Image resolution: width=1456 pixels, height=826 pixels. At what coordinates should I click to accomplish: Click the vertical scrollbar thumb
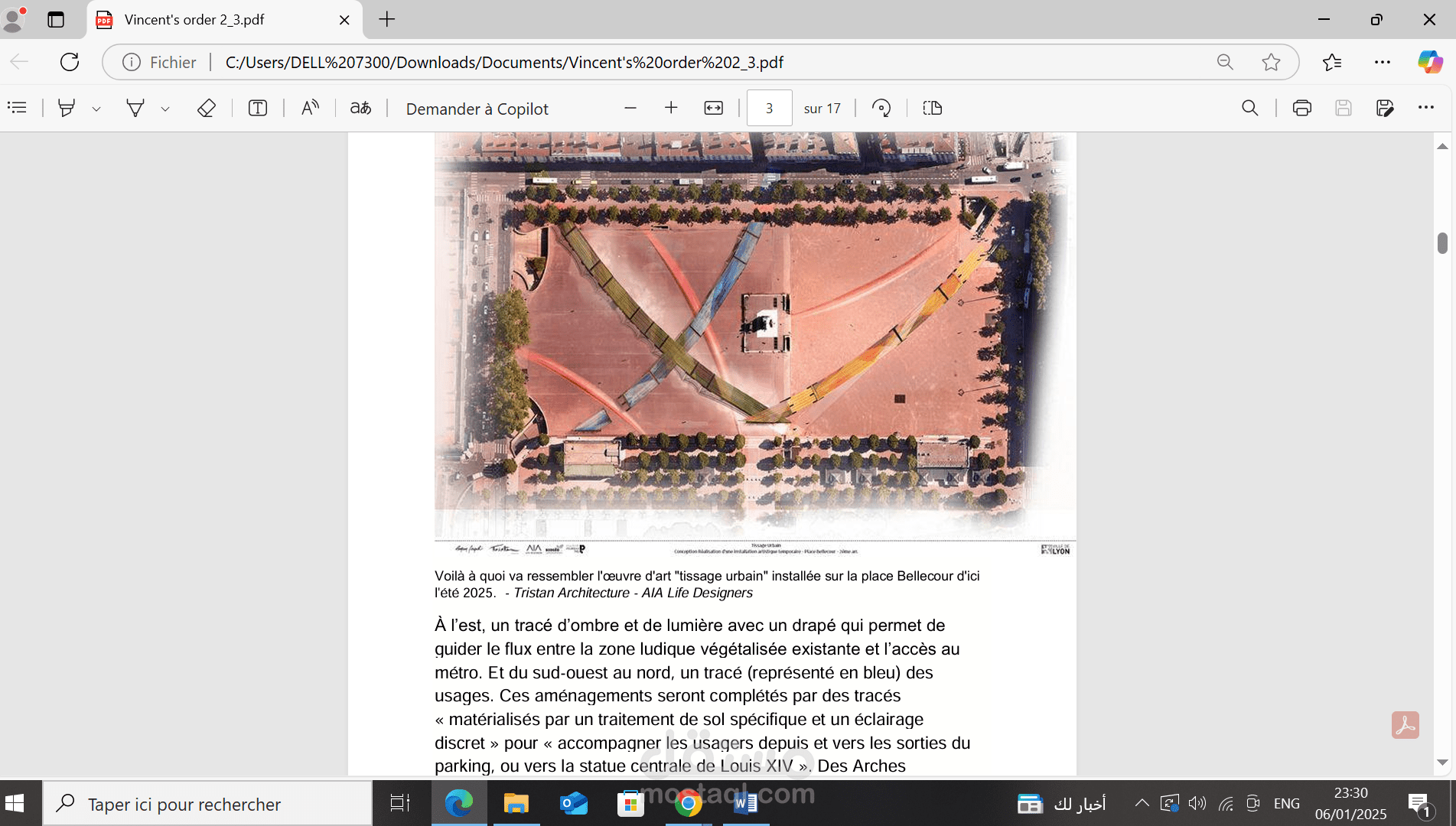pos(1442,243)
